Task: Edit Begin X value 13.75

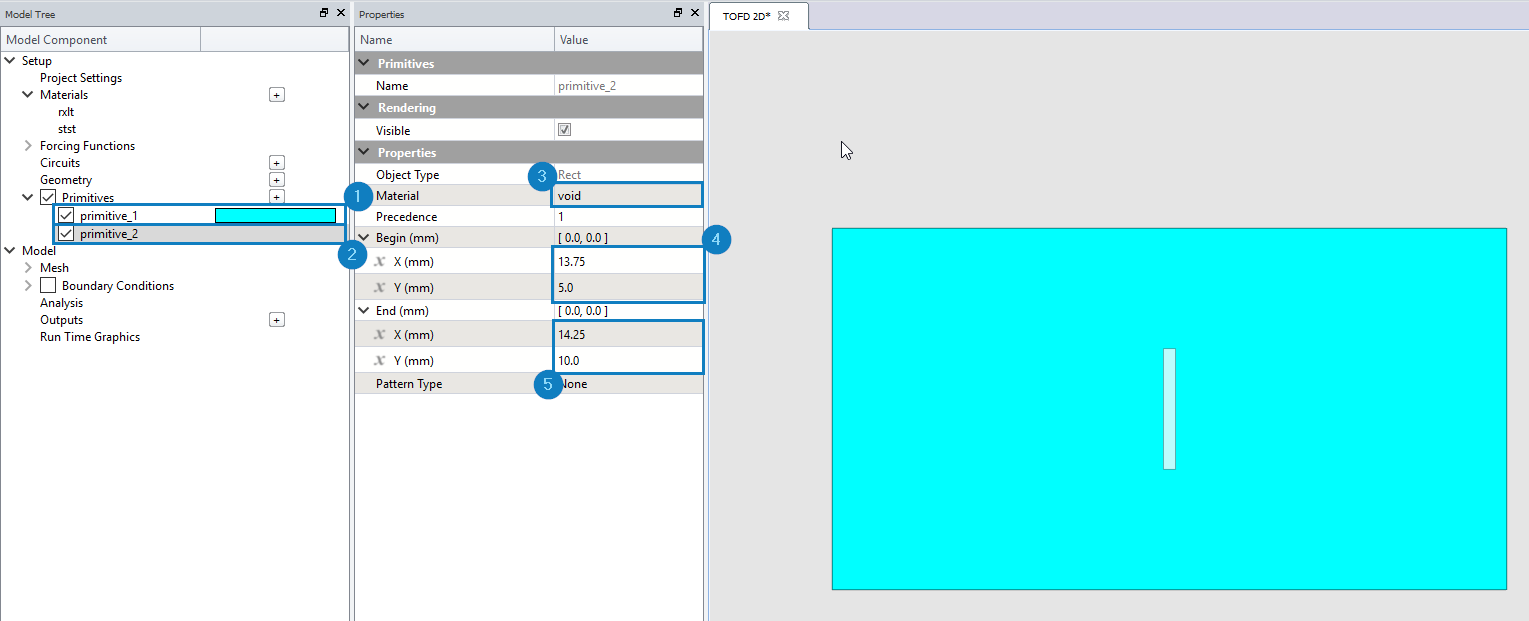Action: click(x=628, y=261)
